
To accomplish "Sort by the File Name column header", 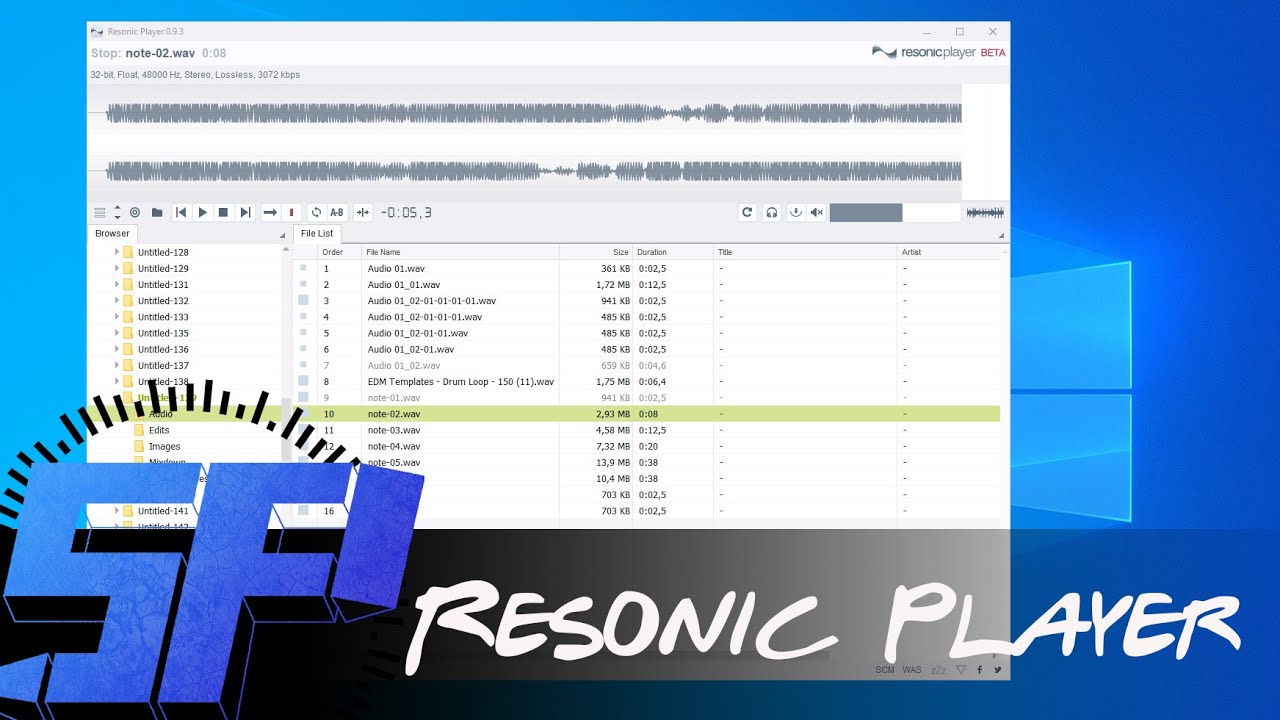I will tap(460, 252).
